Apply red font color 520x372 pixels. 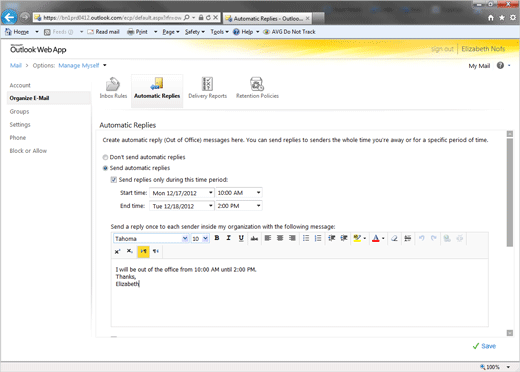[x=376, y=238]
